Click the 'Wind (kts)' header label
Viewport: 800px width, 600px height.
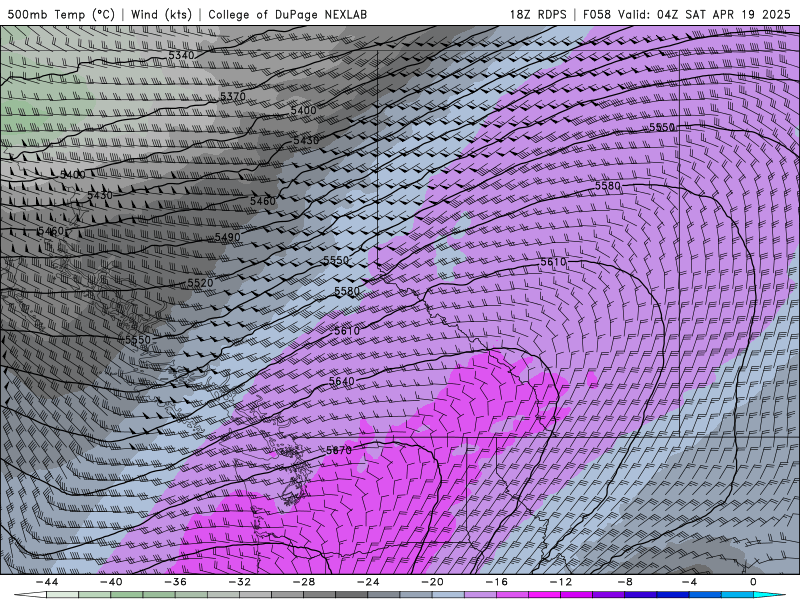coord(161,14)
